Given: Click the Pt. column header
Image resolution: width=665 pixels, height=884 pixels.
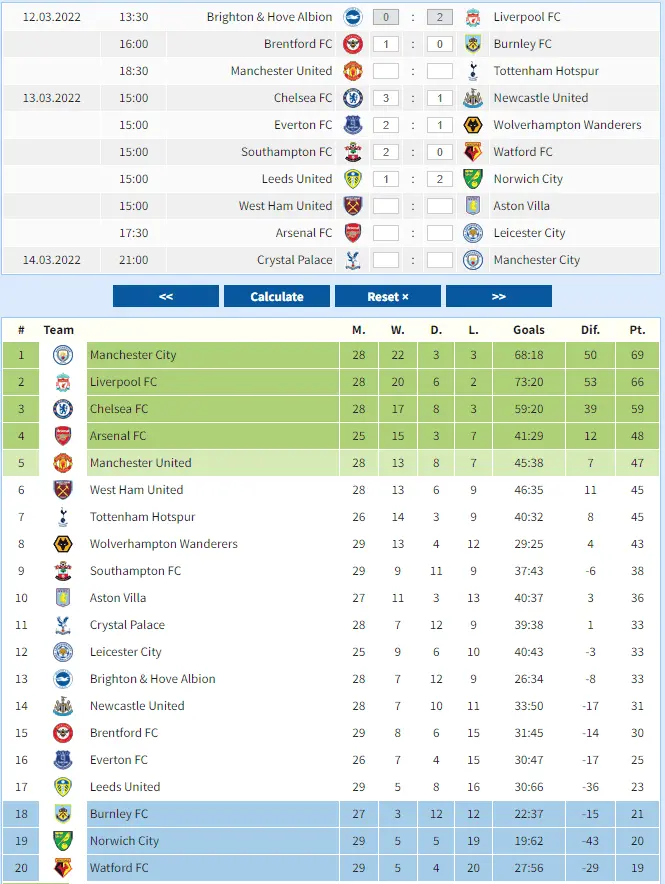Looking at the screenshot, I should pyautogui.click(x=637, y=330).
